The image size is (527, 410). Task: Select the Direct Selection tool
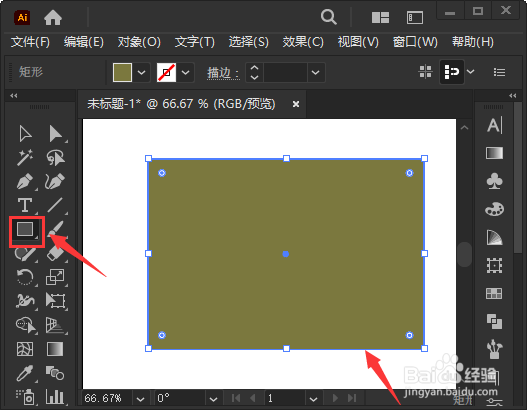(55, 134)
